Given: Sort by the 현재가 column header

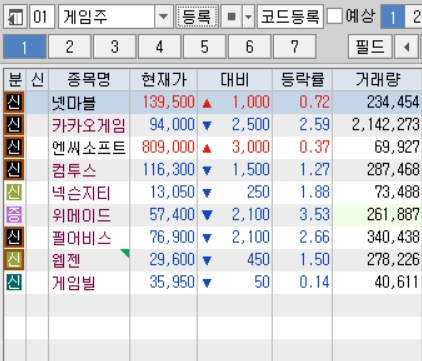Looking at the screenshot, I should (164, 80).
